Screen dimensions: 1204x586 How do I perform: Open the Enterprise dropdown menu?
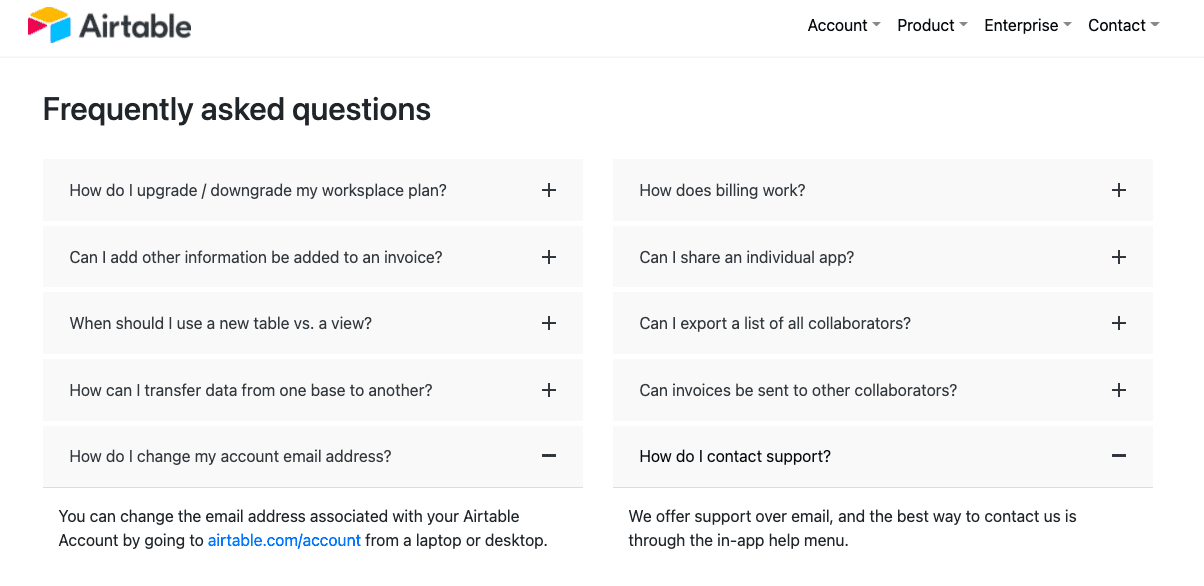(1028, 26)
